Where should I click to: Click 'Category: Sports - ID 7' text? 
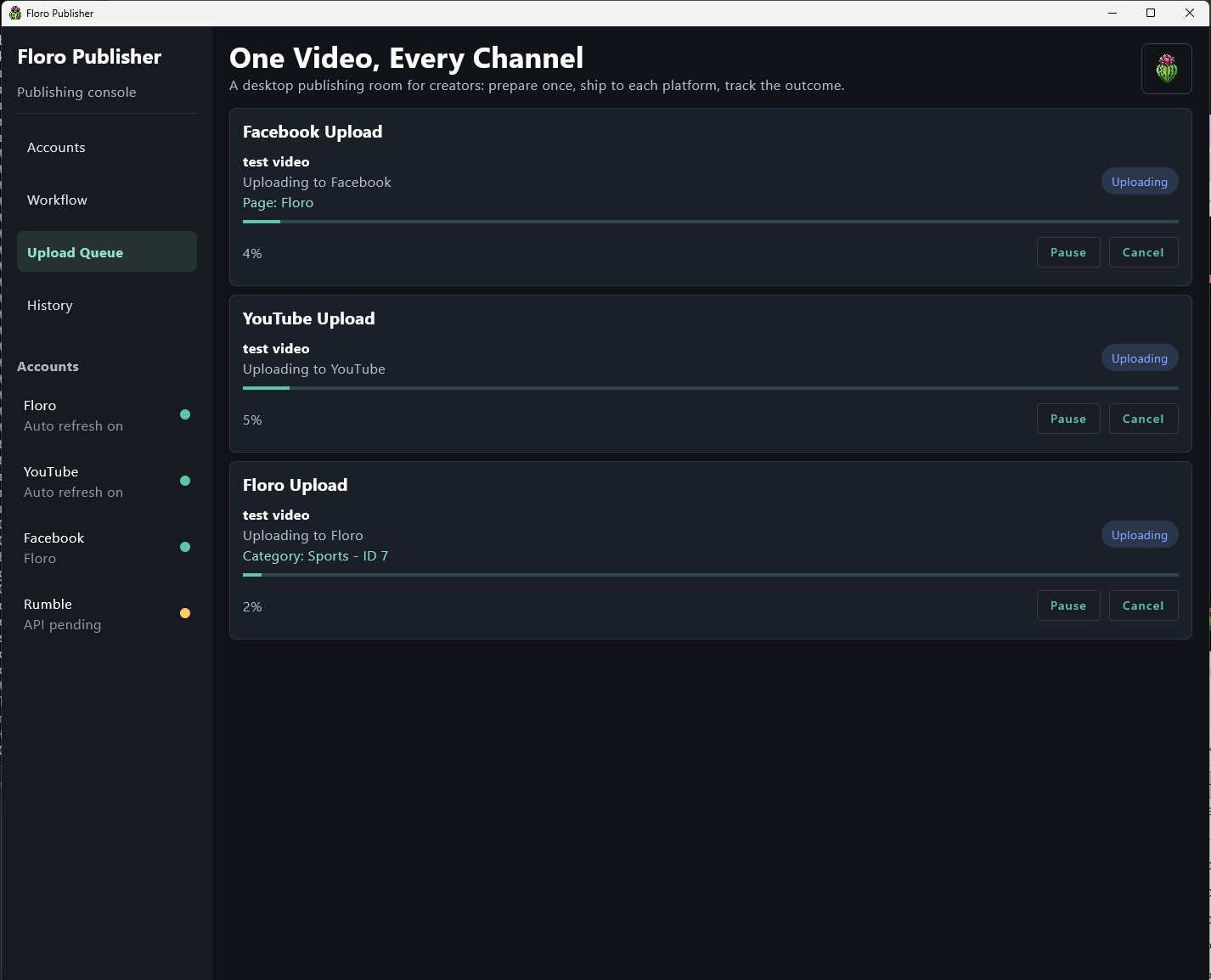point(316,556)
